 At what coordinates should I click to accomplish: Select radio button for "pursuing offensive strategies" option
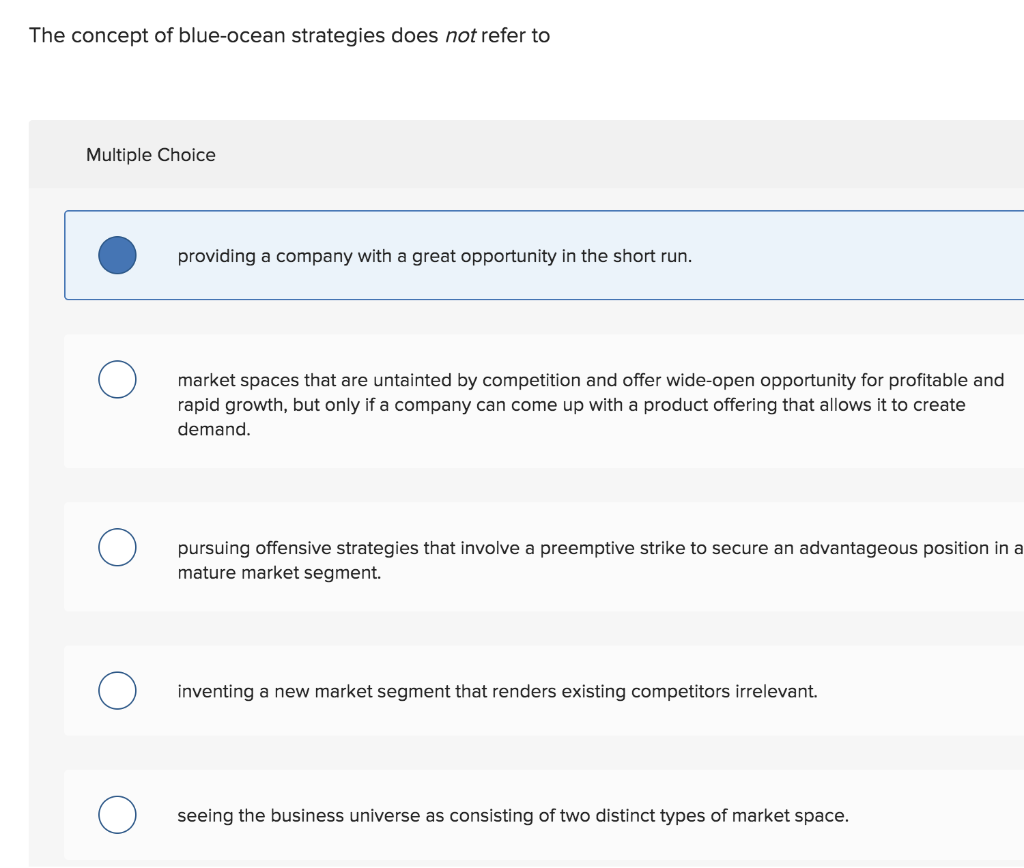(x=117, y=547)
